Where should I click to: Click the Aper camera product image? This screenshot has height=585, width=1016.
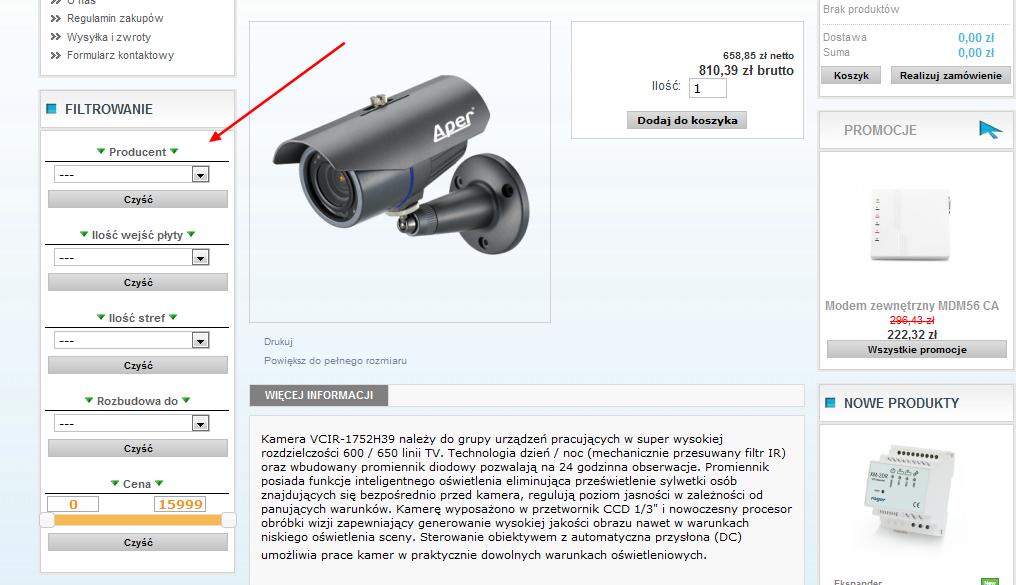point(400,172)
